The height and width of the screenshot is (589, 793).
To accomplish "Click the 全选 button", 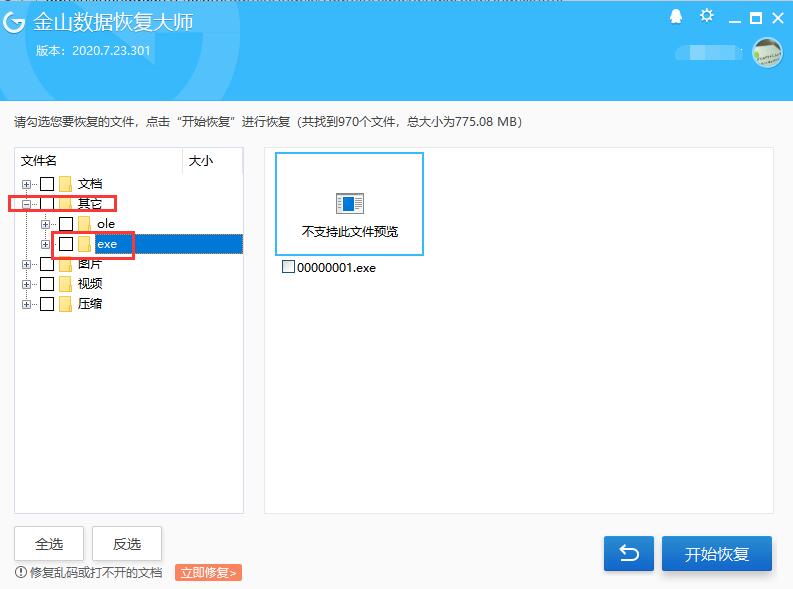I will click(x=49, y=544).
